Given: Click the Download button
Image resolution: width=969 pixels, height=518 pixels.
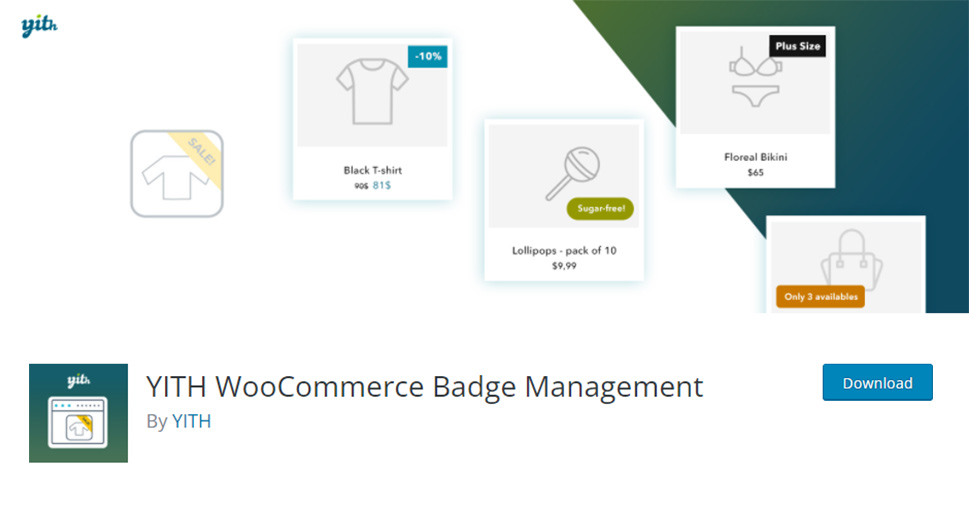Looking at the screenshot, I should click(x=878, y=383).
